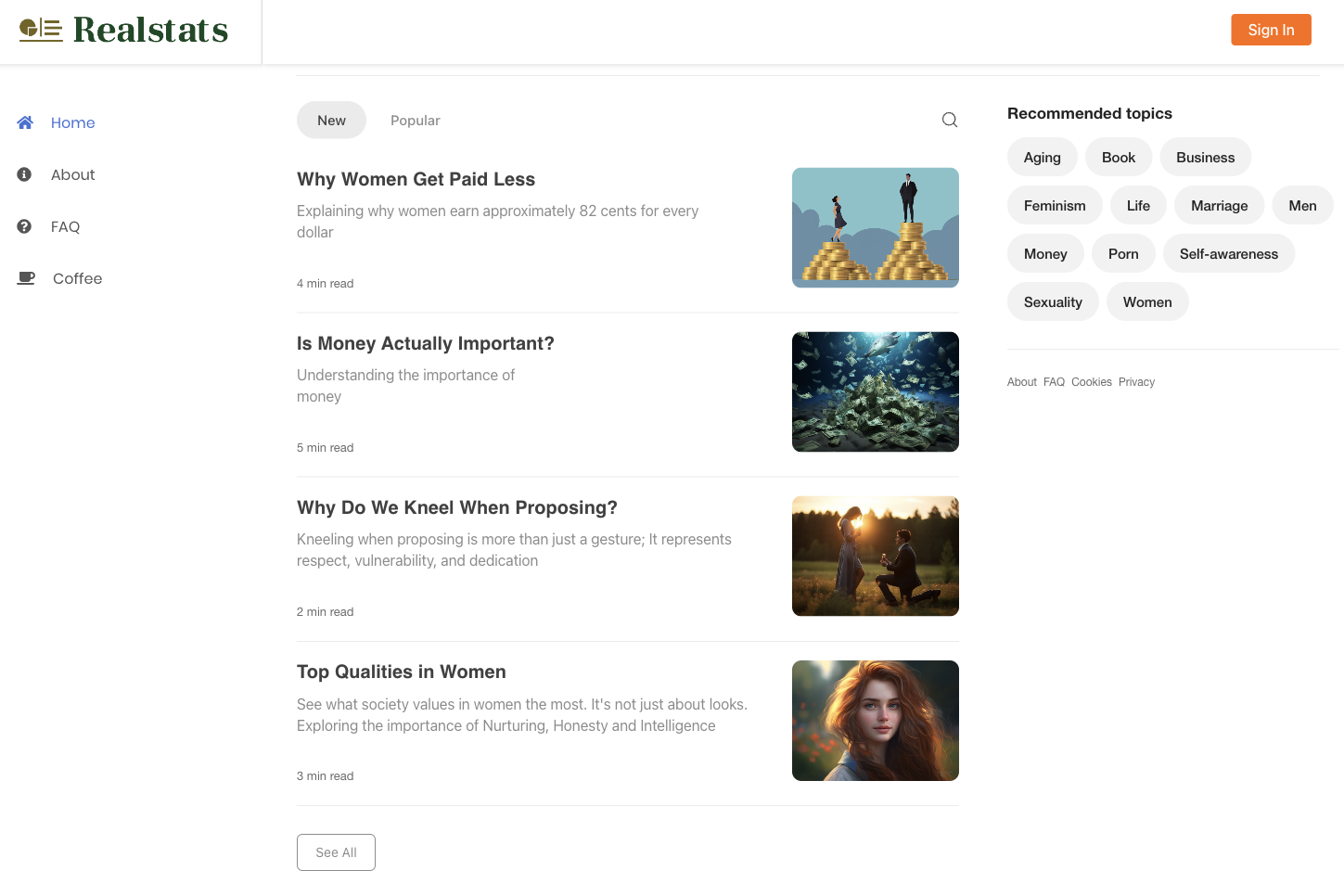
Task: Click the FAQ question mark icon
Action: click(25, 226)
